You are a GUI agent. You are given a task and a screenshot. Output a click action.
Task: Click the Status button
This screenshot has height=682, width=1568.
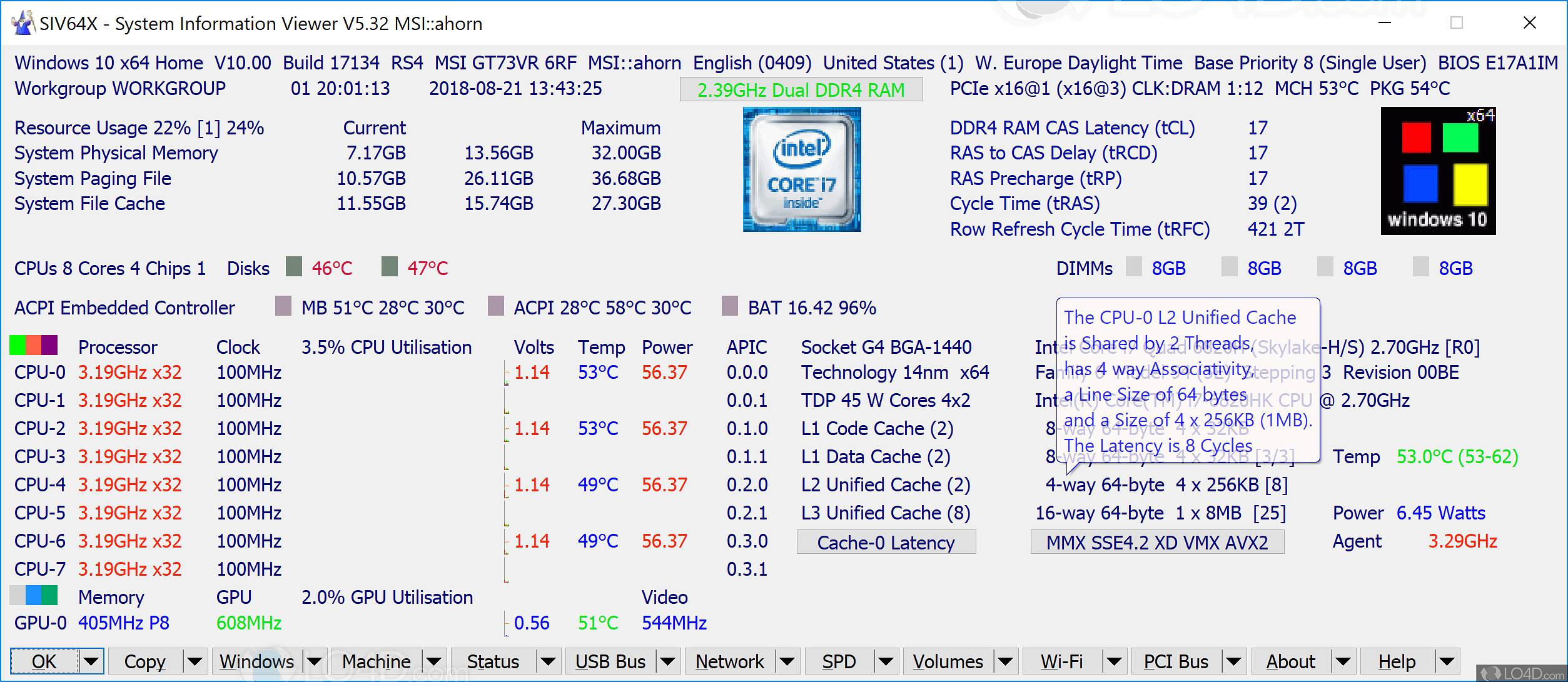493,661
